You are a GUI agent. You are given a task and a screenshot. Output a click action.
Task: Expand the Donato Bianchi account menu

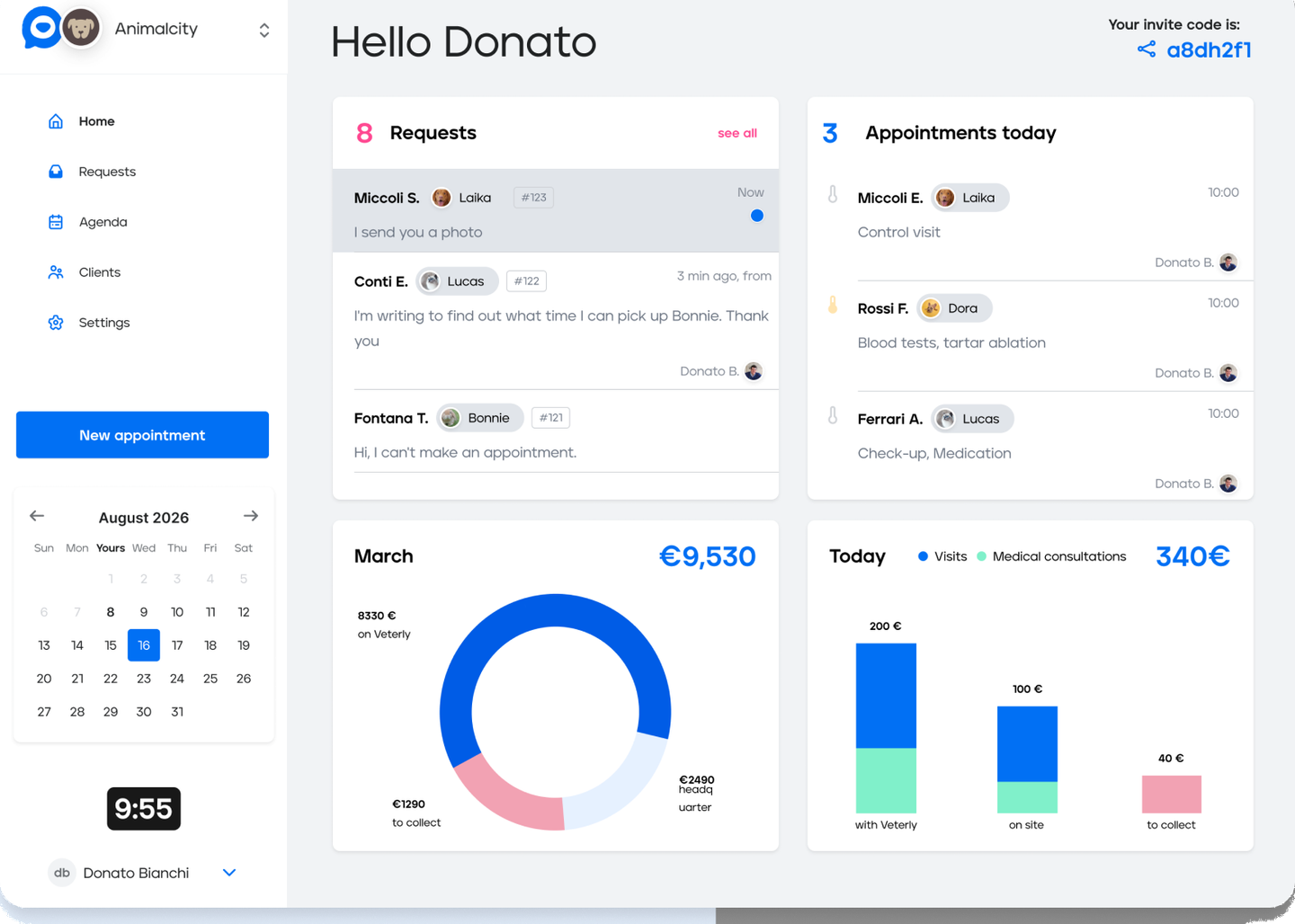tap(229, 873)
